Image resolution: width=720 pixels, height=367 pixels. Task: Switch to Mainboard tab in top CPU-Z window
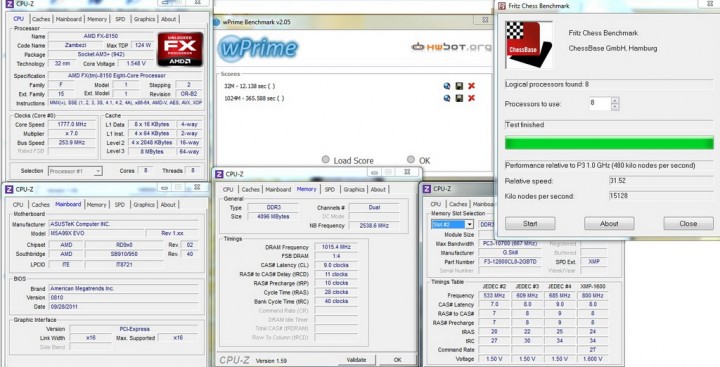(69, 19)
